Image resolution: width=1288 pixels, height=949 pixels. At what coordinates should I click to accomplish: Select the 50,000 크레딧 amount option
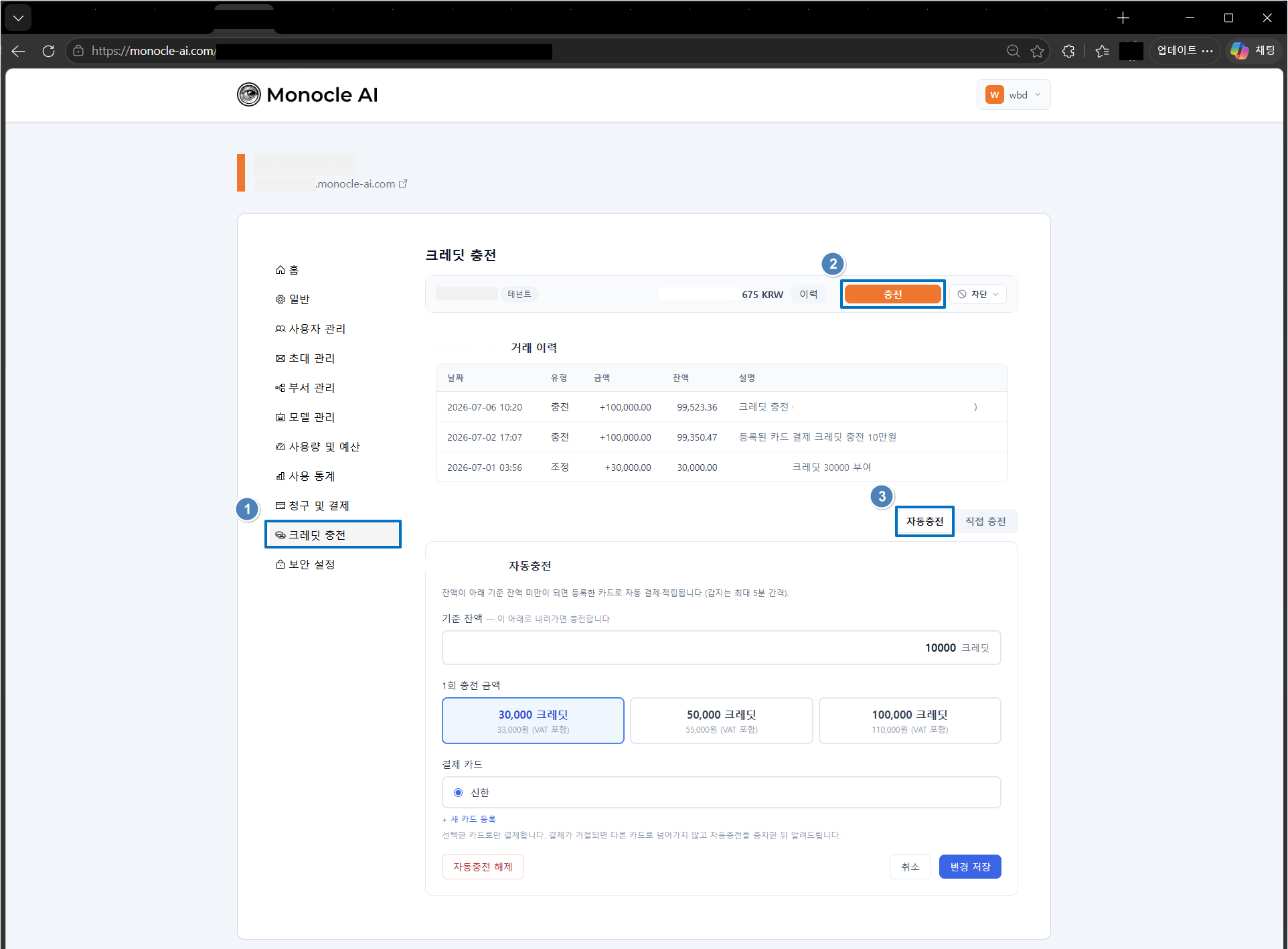pyautogui.click(x=721, y=721)
